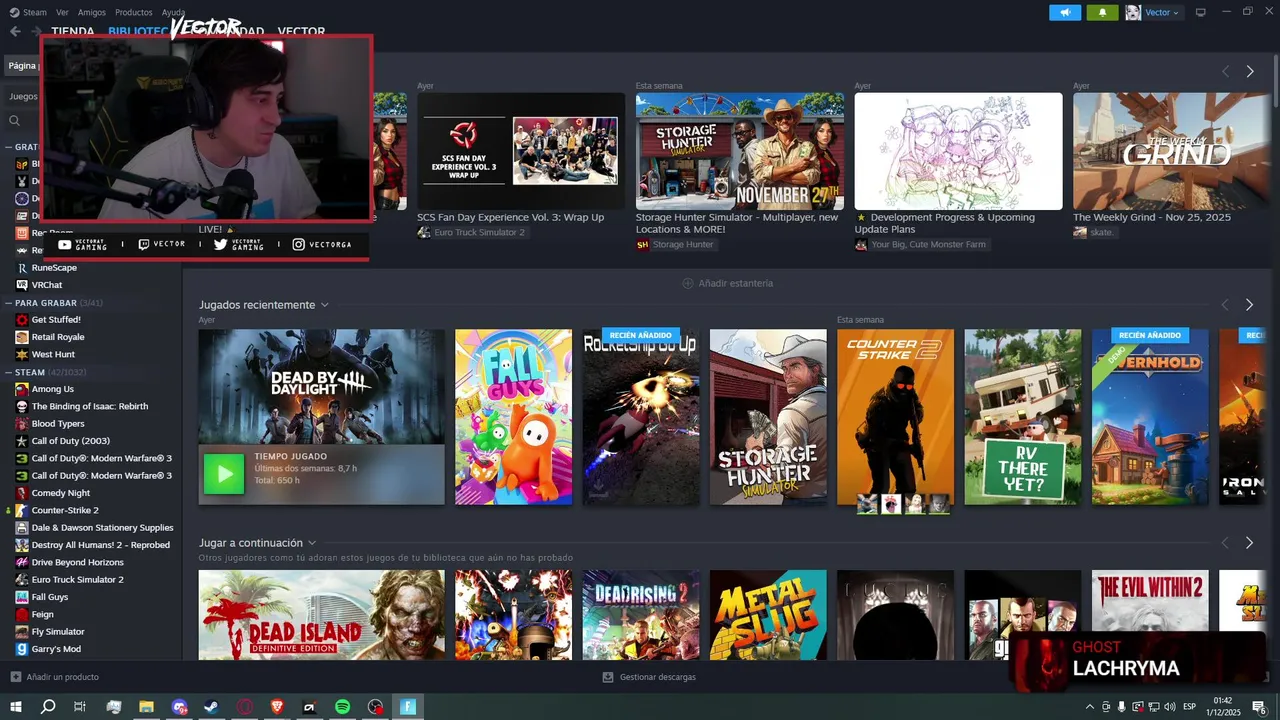The height and width of the screenshot is (720, 1280).
Task: Open File Explorer from the taskbar
Action: click(147, 707)
